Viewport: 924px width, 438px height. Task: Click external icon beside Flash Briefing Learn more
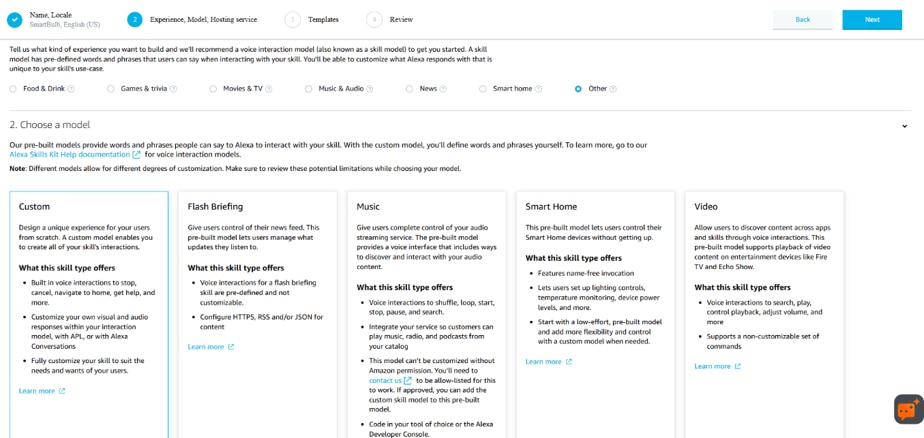[231, 347]
